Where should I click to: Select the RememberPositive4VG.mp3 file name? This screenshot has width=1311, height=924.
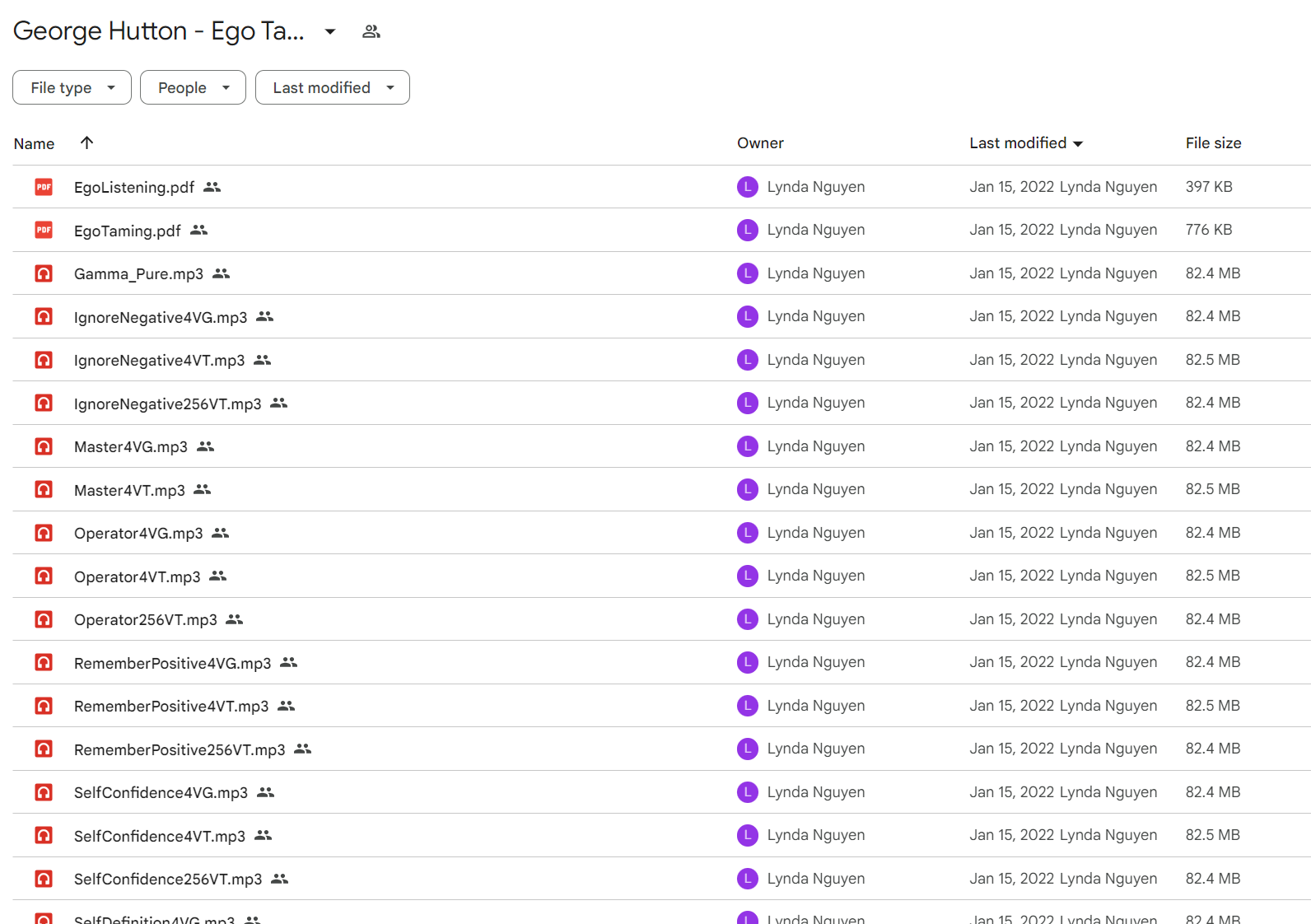pyautogui.click(x=173, y=663)
